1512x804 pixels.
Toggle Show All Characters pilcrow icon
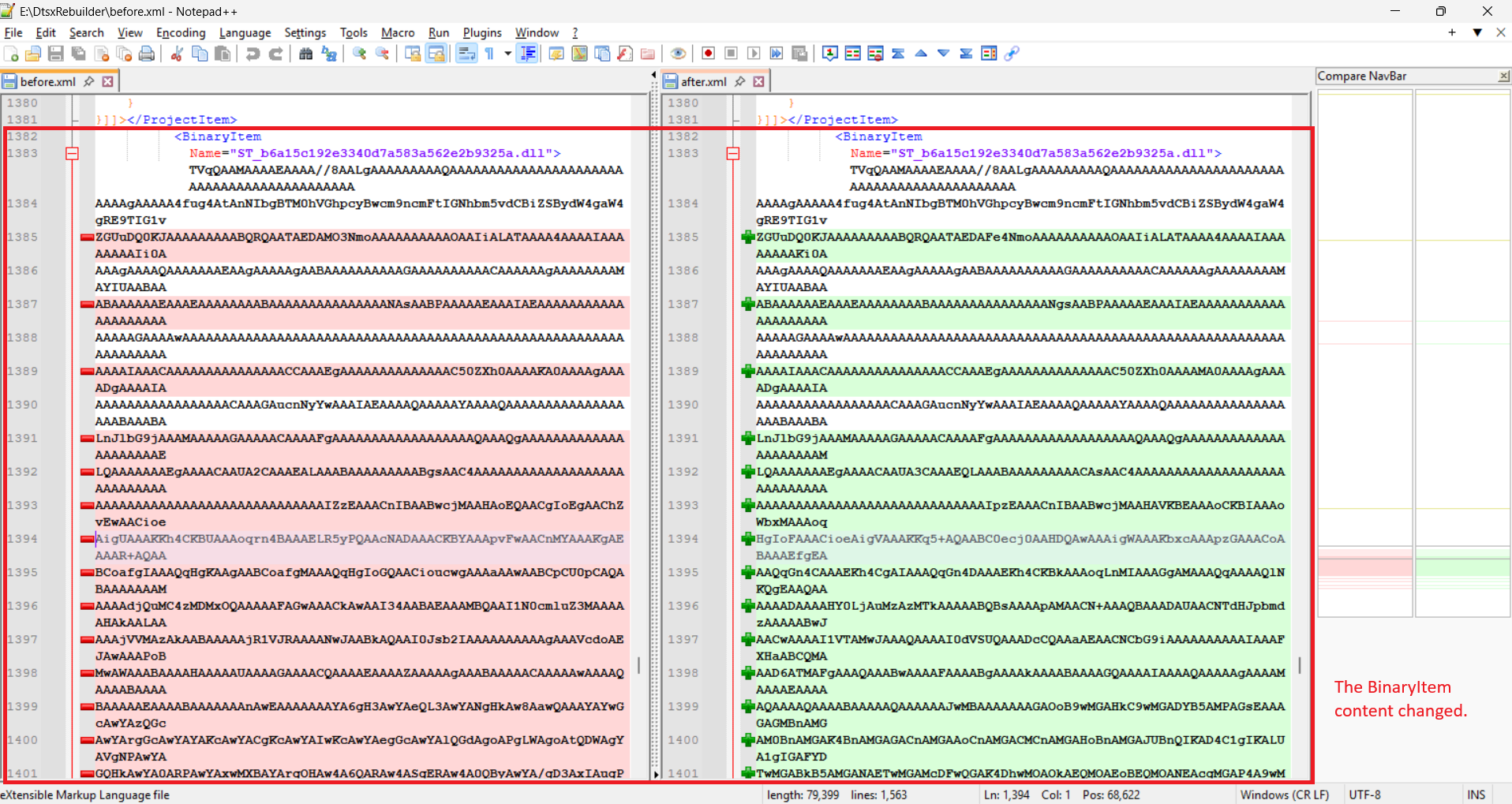(489, 54)
